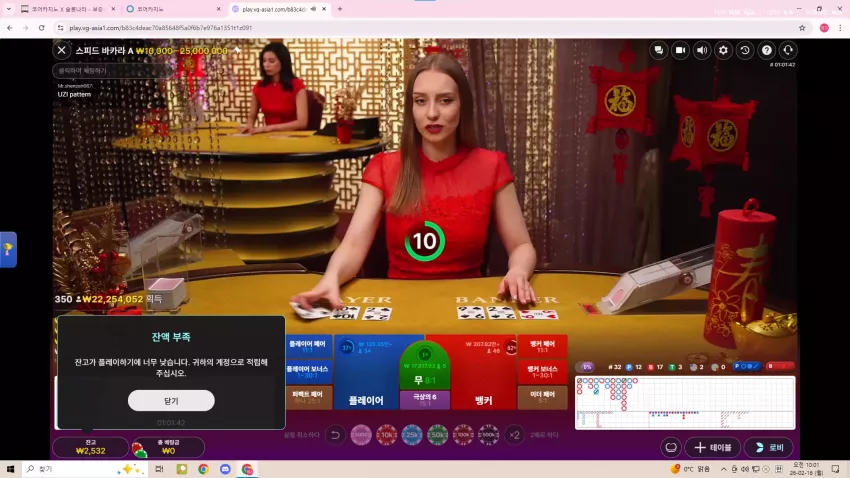Click the chat input field under title
Screen dimensions: 850x478
[x=111, y=71]
